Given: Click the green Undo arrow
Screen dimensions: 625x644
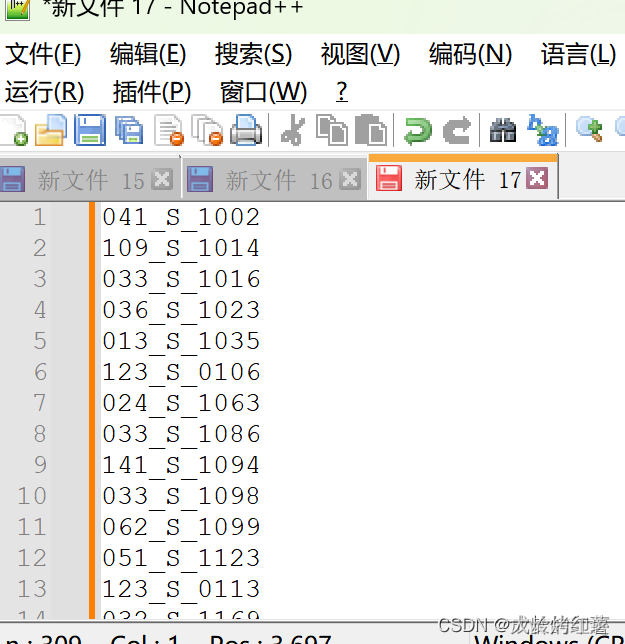Looking at the screenshot, I should point(418,131).
